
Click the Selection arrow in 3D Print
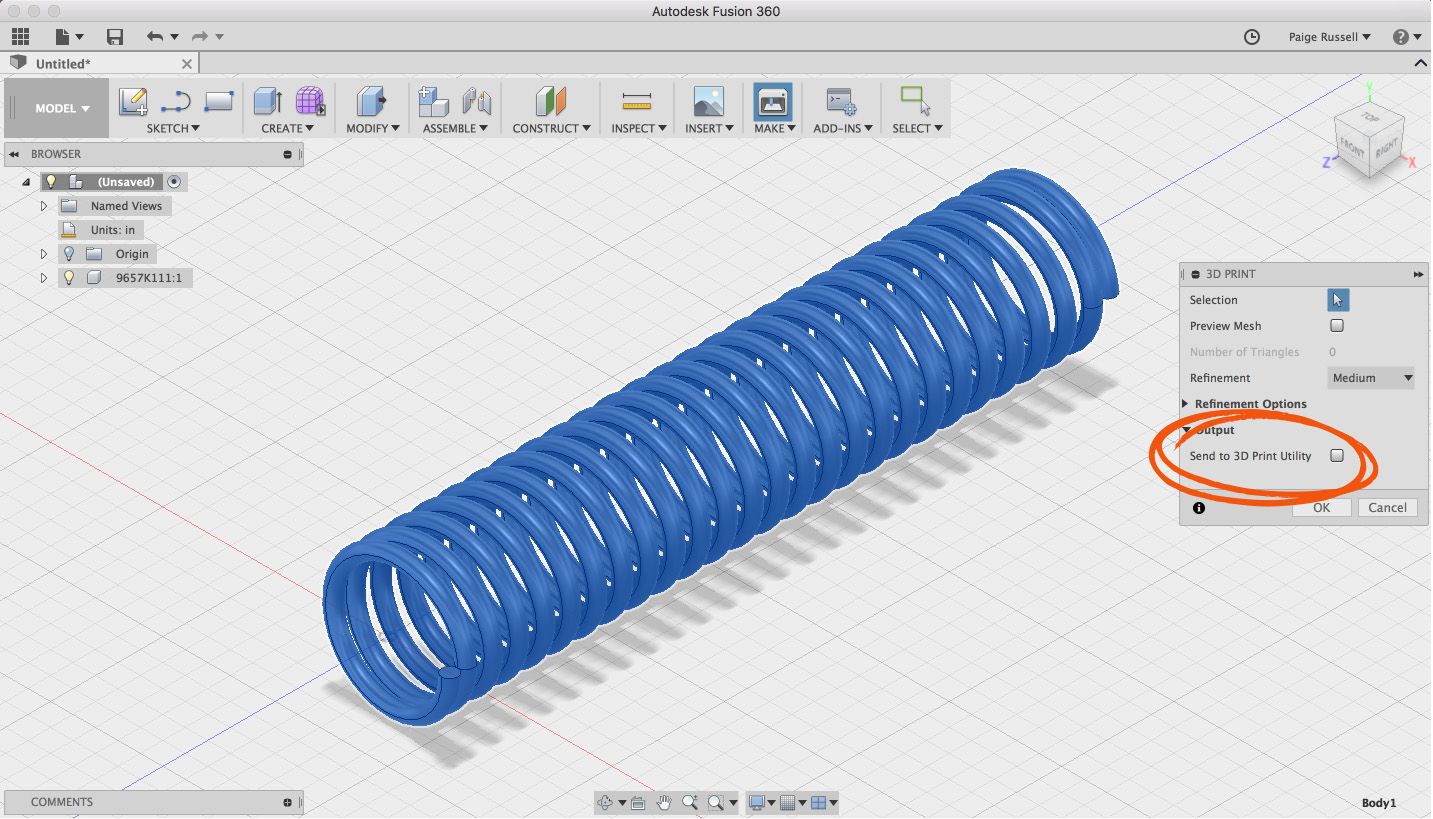point(1337,300)
